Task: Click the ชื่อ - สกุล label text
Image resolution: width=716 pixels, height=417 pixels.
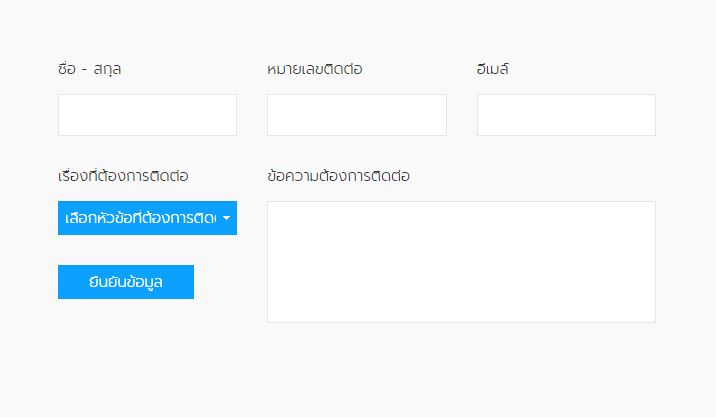Action: (x=90, y=70)
